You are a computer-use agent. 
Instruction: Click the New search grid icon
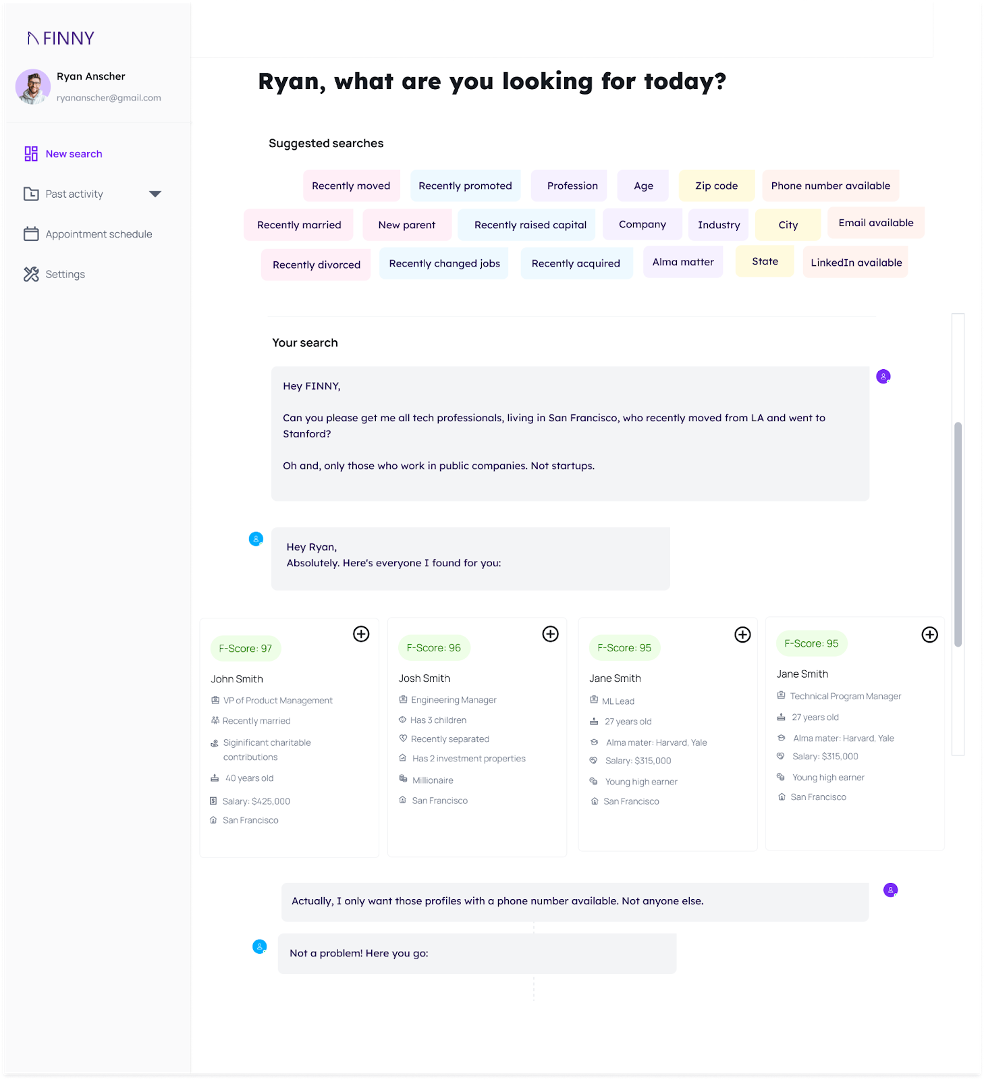31,154
